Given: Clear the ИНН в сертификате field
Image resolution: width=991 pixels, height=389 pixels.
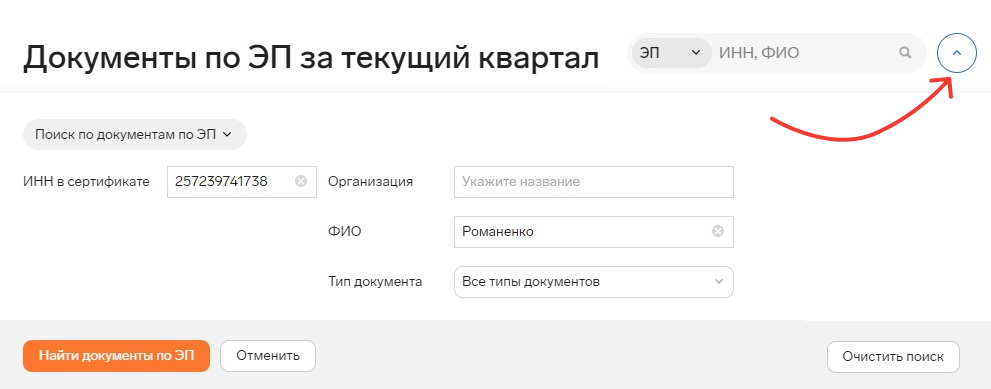Looking at the screenshot, I should 301,182.
